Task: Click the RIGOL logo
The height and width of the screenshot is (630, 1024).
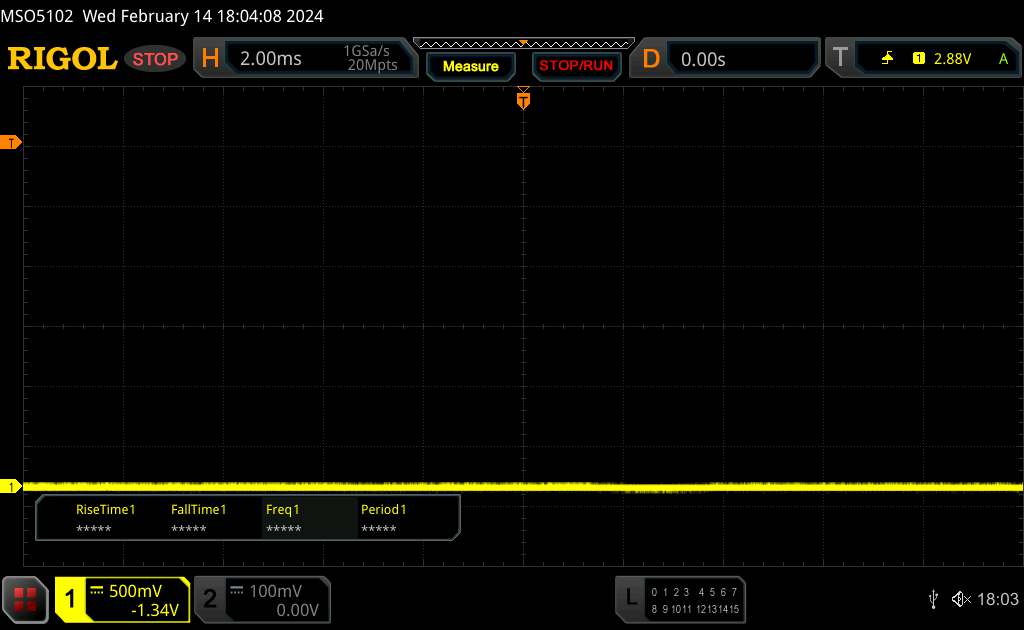Action: pos(63,59)
